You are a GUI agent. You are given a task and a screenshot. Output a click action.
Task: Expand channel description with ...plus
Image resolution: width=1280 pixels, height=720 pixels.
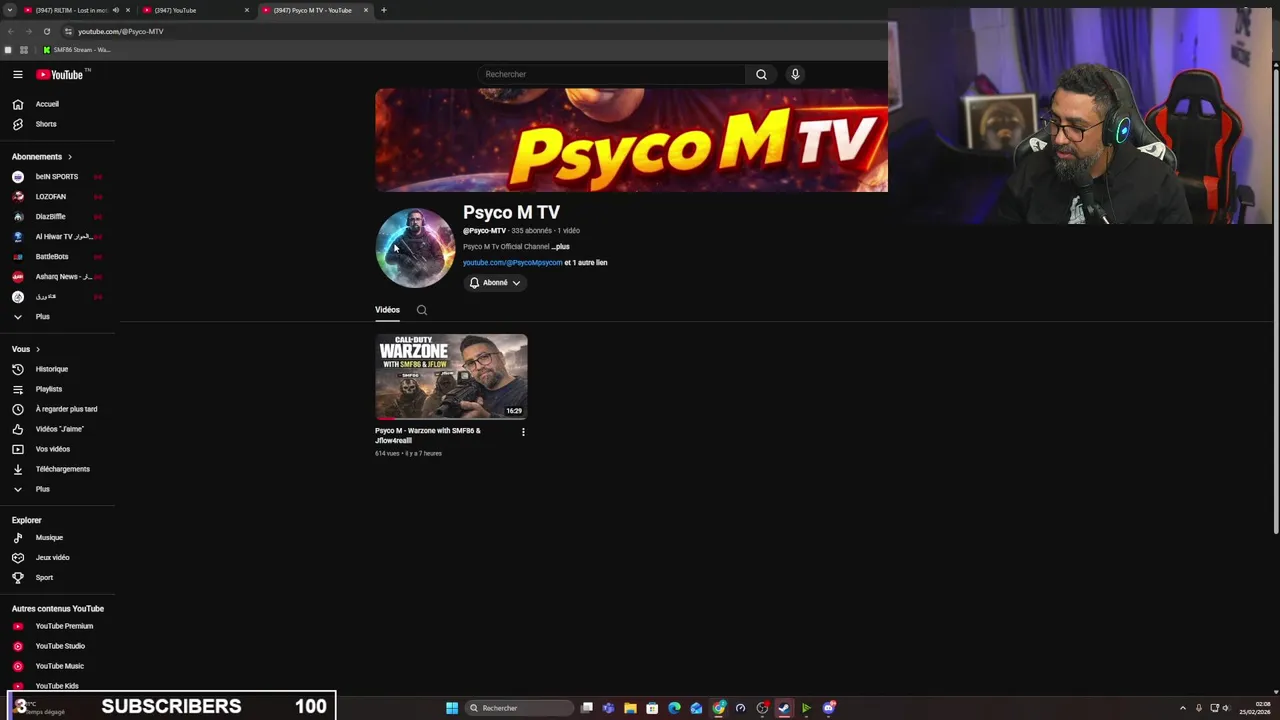pos(560,247)
